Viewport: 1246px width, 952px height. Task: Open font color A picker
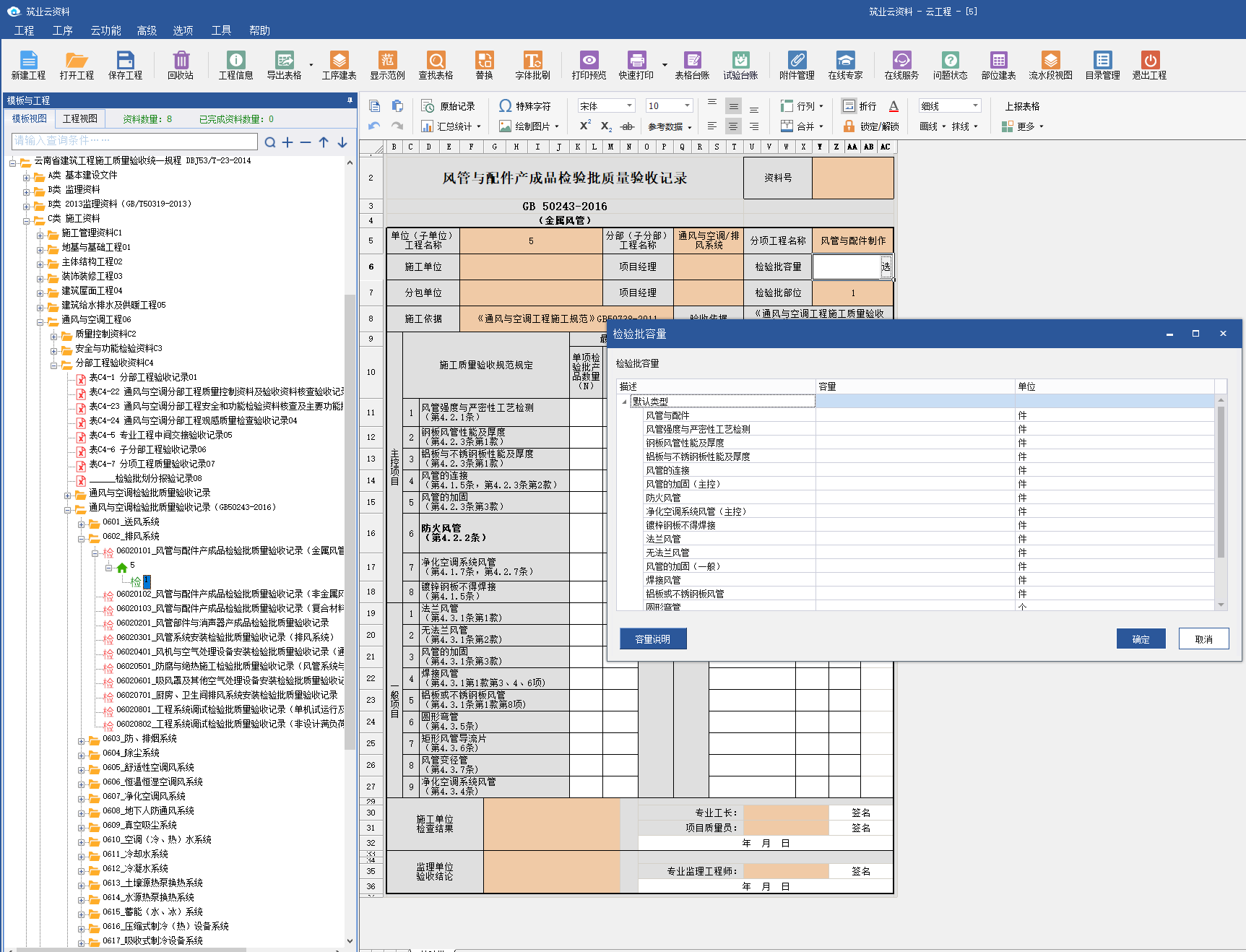(894, 106)
